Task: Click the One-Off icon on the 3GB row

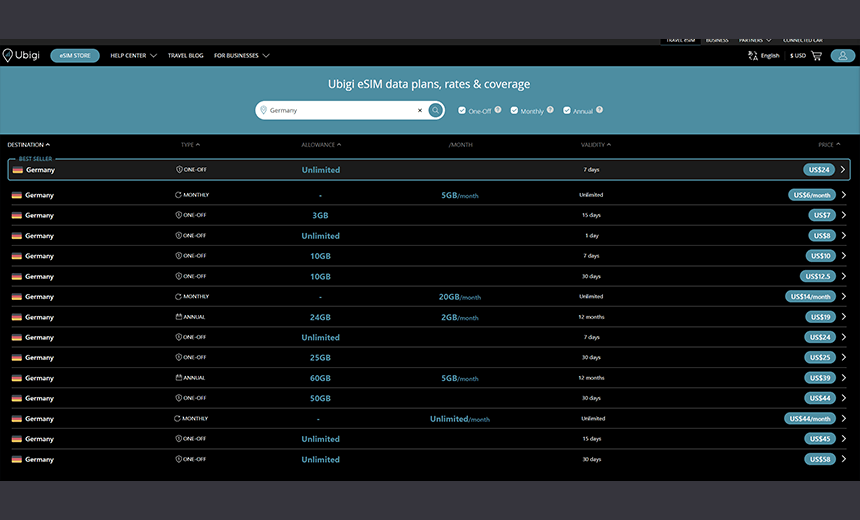Action: 178,215
